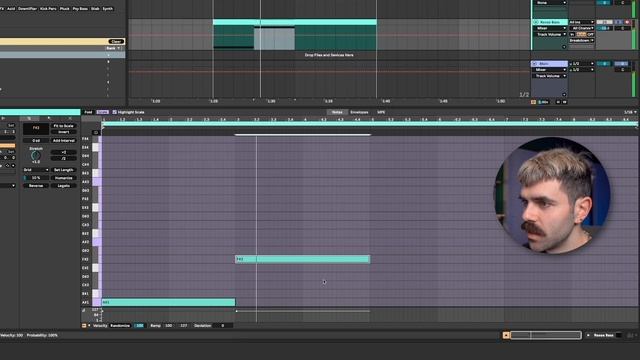The width and height of the screenshot is (640, 360).
Task: Open the Rack filter dropdown in browser
Action: pyautogui.click(x=113, y=48)
